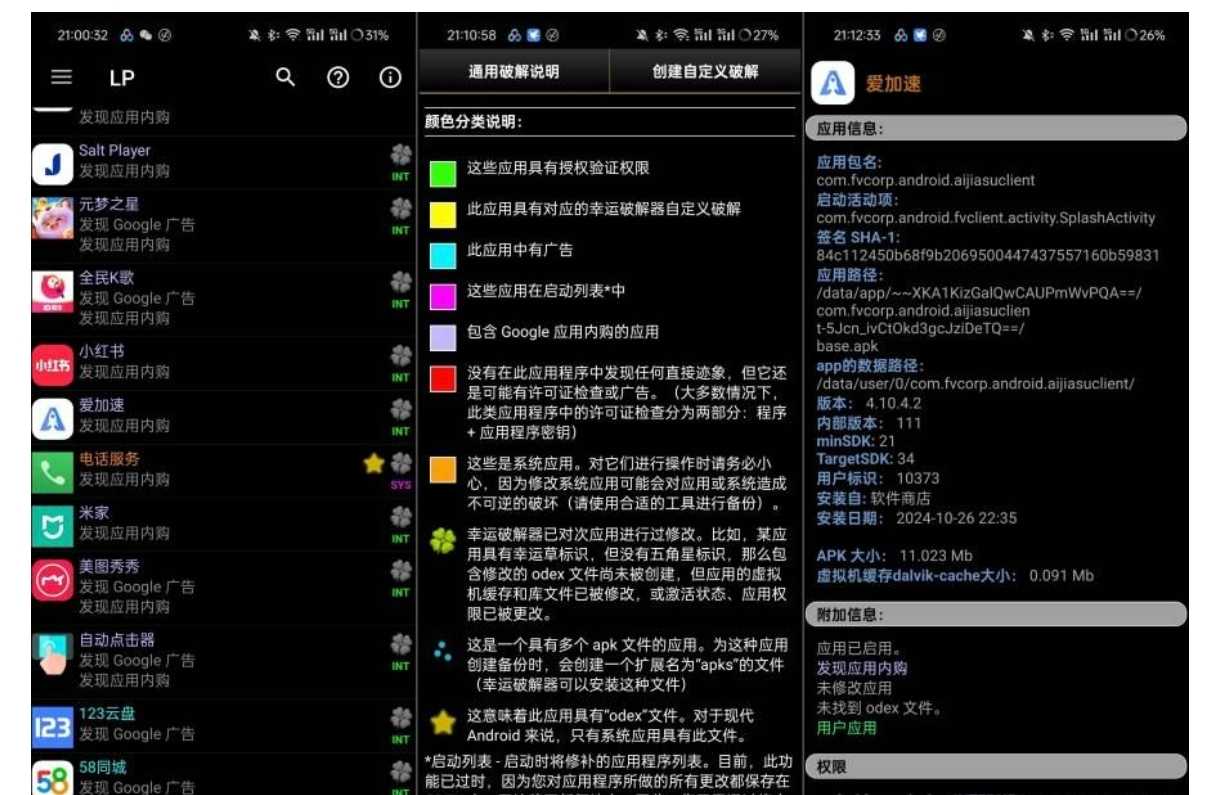Select the Salt Player app icon

pos(52,163)
